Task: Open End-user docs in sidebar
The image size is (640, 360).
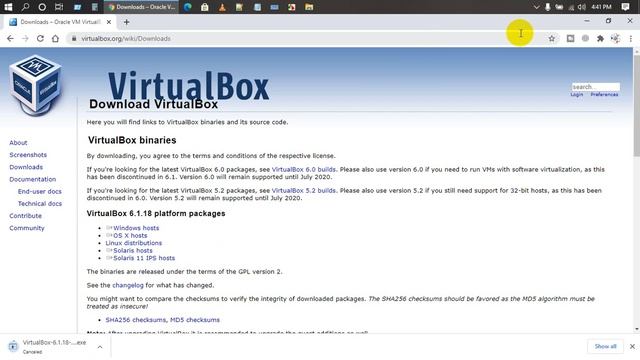Action: pyautogui.click(x=40, y=191)
